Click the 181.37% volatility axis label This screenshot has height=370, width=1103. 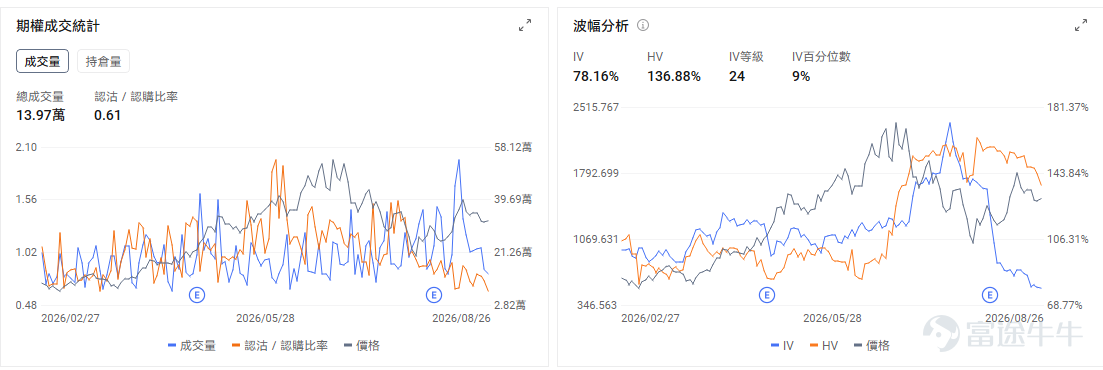[x=1069, y=107]
